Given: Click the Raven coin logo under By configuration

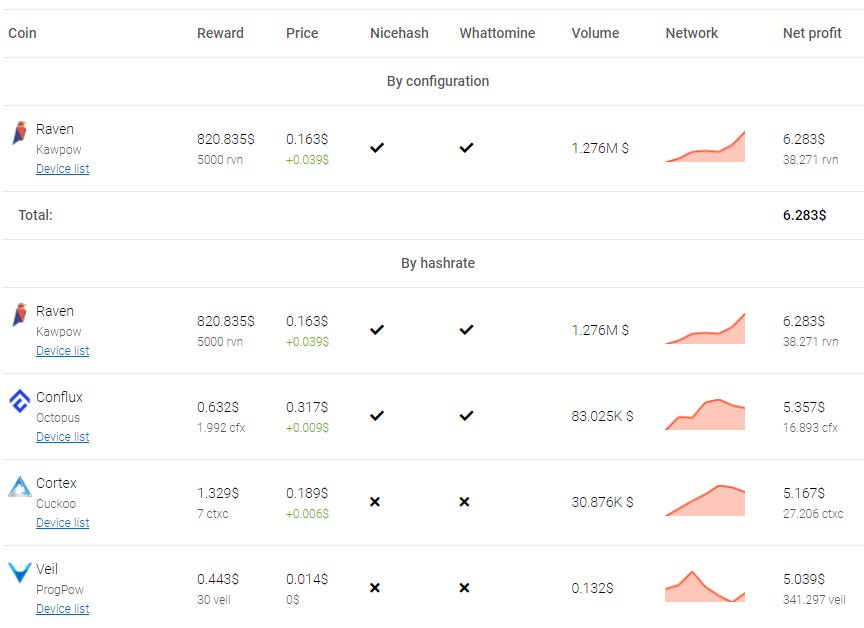Looking at the screenshot, I should 20,132.
